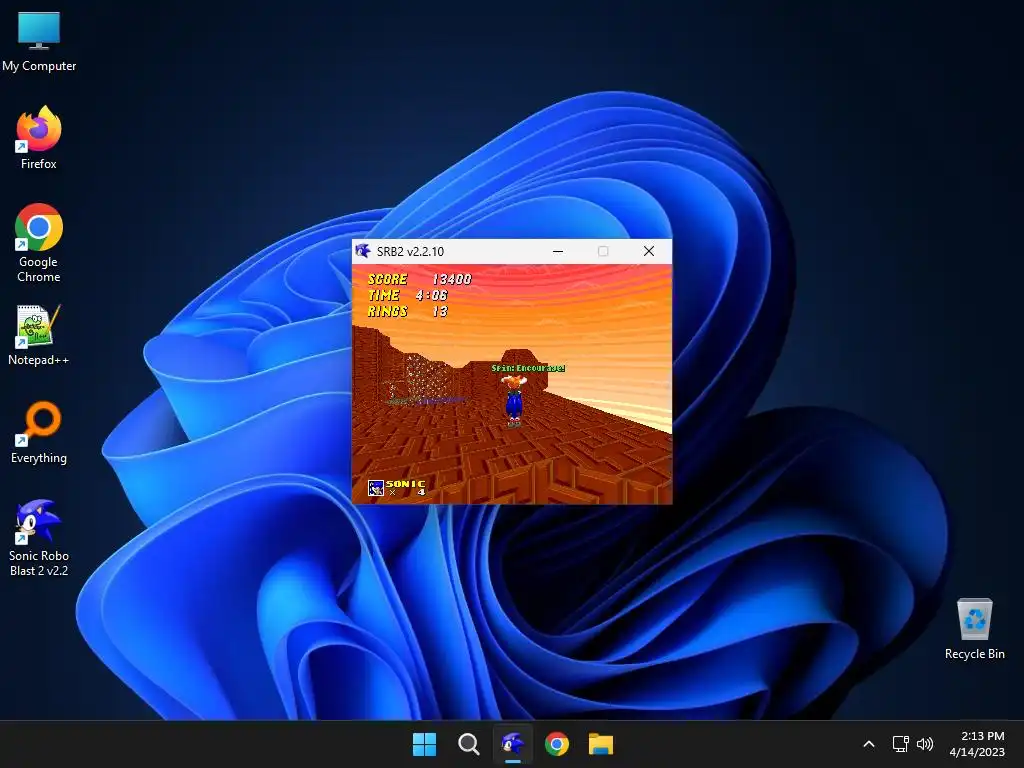Screen dimensions: 1024x768
Task: Minimize the SRB2 window
Action: (x=558, y=251)
